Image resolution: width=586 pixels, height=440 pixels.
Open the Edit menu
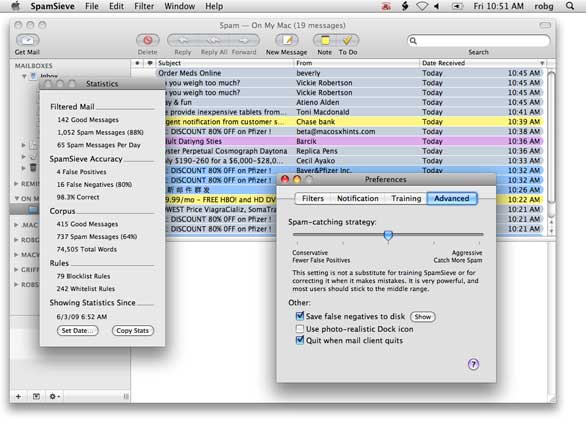pos(116,6)
